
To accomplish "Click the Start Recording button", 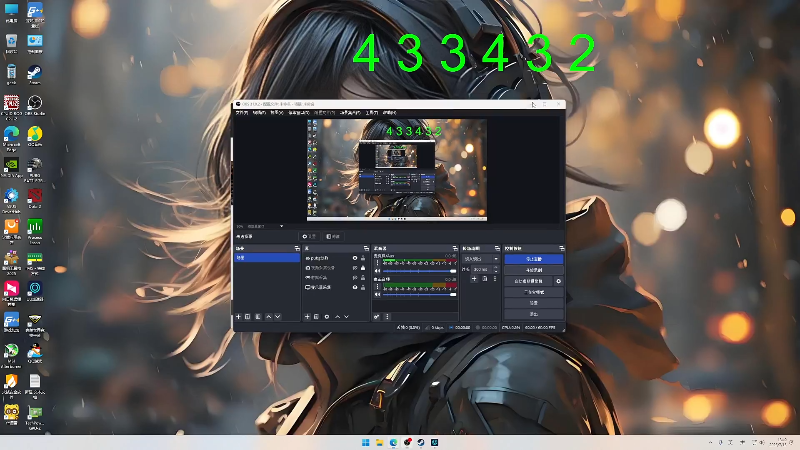I will pos(534,270).
